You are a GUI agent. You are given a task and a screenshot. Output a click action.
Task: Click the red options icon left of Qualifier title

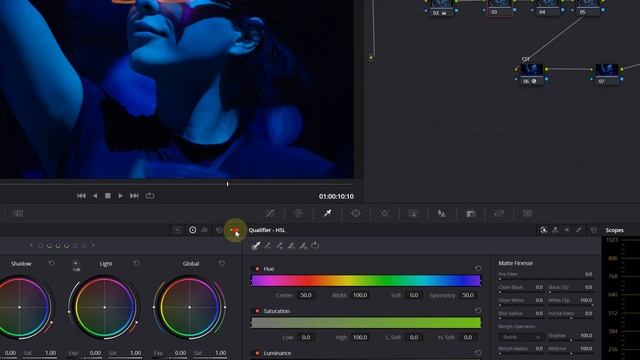tap(235, 231)
